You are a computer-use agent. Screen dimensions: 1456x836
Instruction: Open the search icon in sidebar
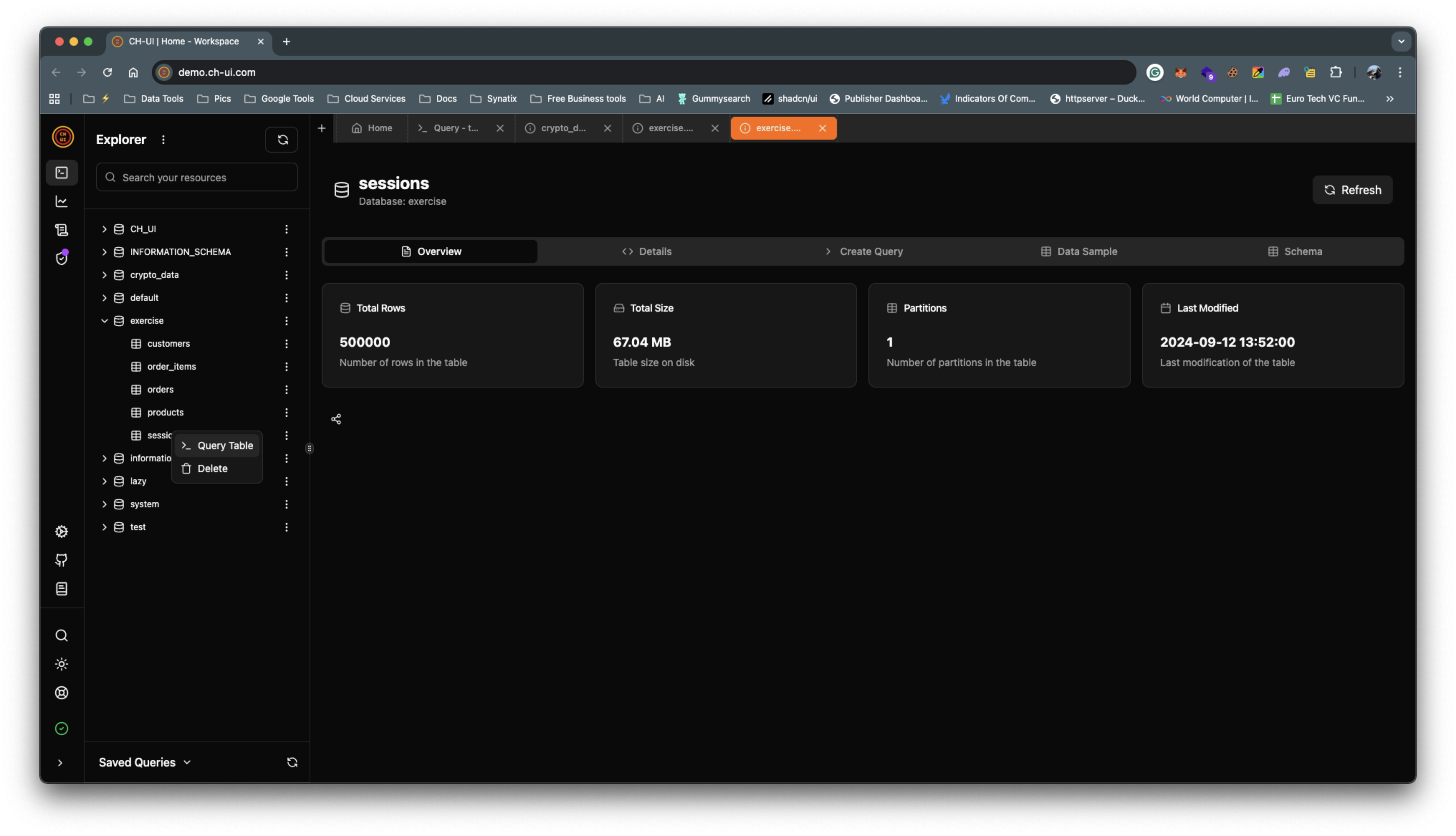(x=61, y=636)
